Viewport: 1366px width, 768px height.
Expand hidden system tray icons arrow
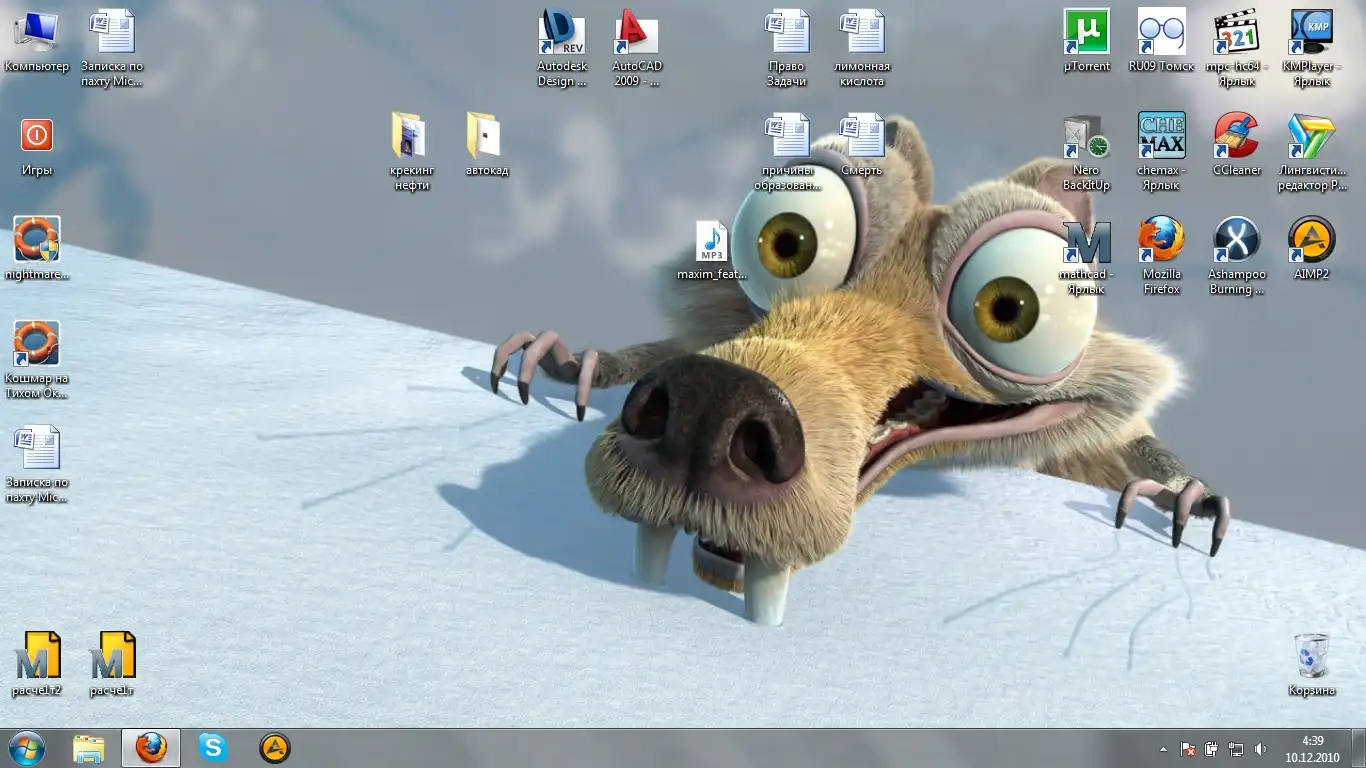click(1162, 749)
